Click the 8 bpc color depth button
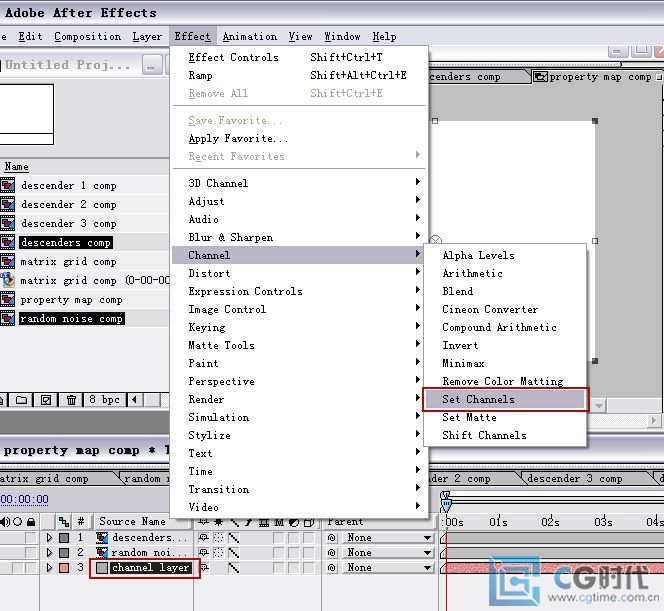The height and width of the screenshot is (611, 664). [x=104, y=399]
